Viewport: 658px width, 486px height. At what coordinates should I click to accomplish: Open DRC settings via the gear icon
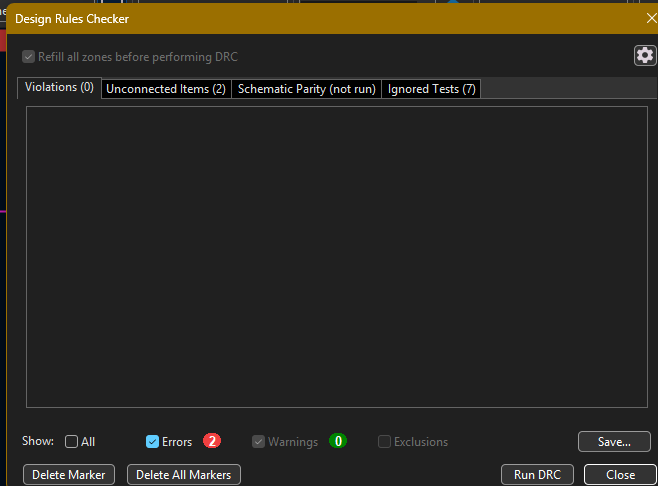645,55
